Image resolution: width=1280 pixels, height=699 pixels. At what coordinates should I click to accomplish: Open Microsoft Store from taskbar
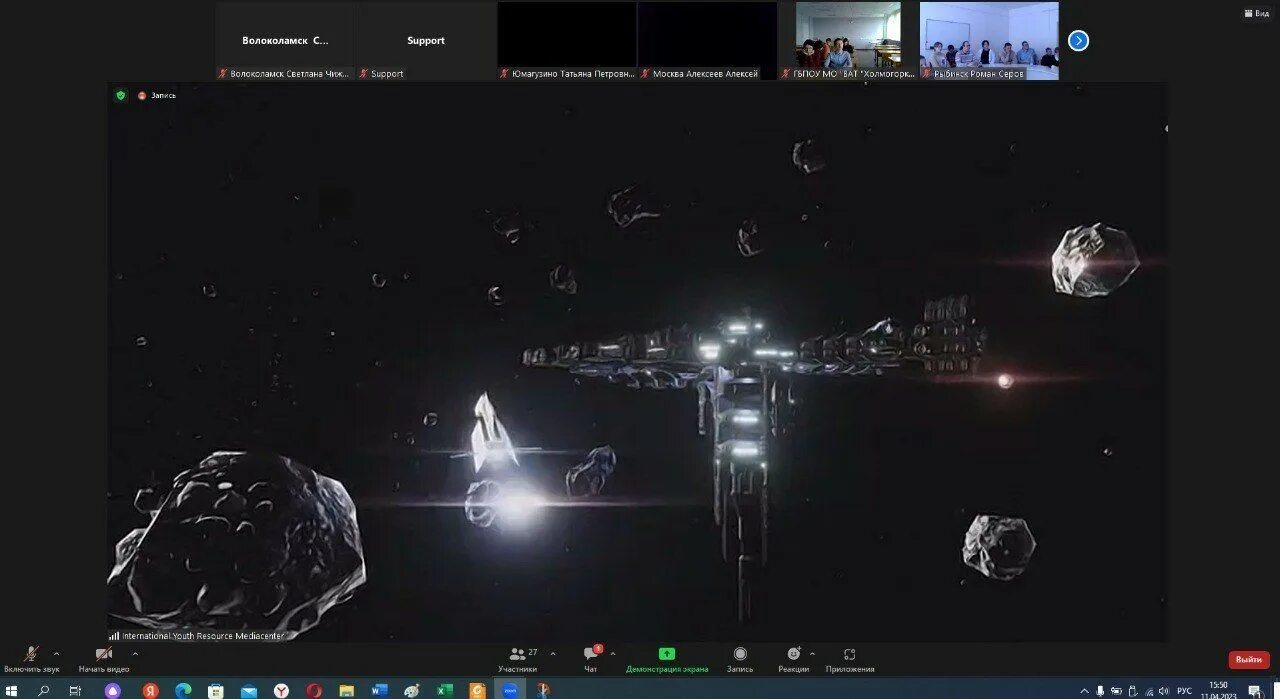216,690
